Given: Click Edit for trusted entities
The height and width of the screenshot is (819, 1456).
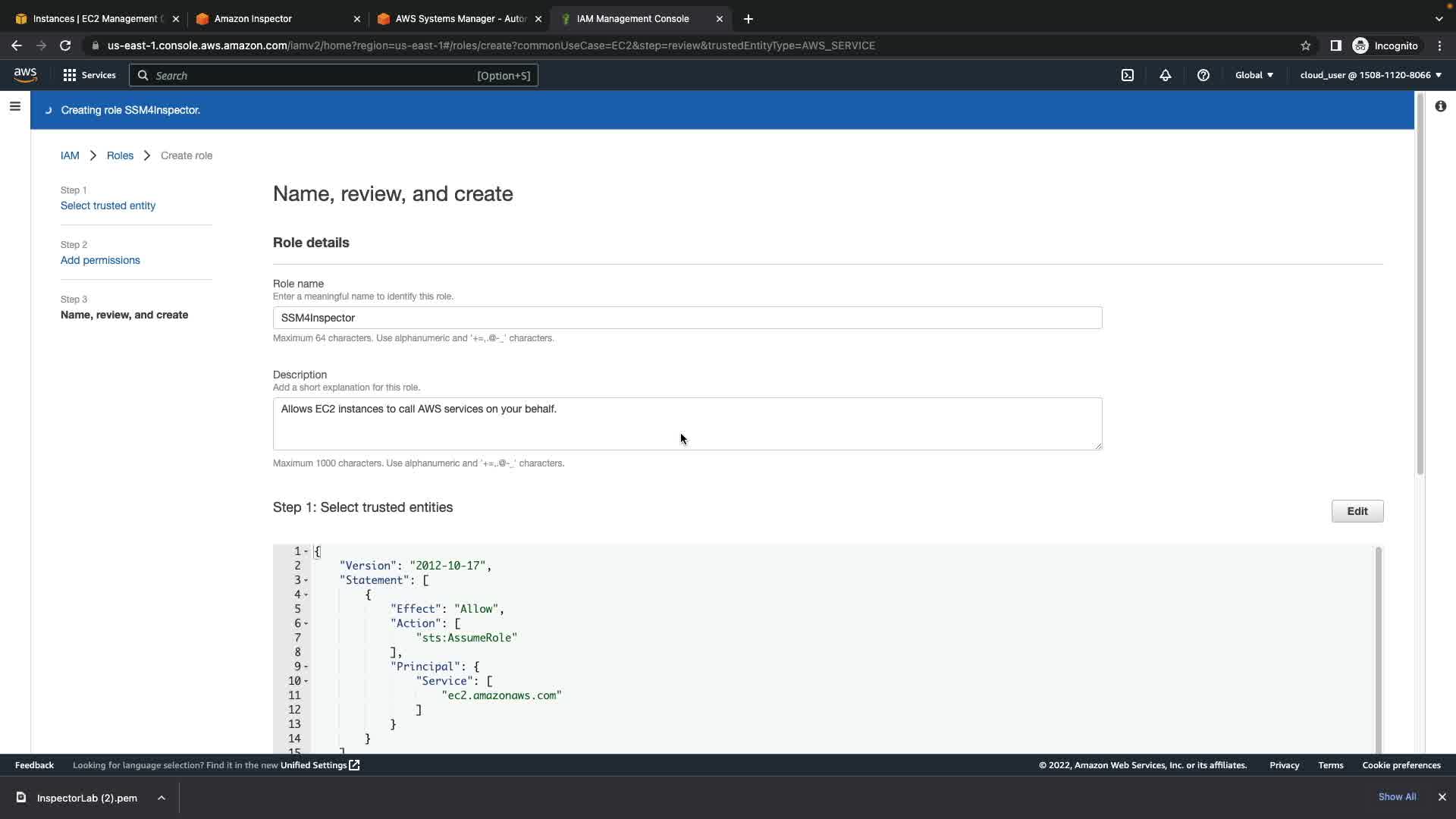Looking at the screenshot, I should (x=1357, y=511).
